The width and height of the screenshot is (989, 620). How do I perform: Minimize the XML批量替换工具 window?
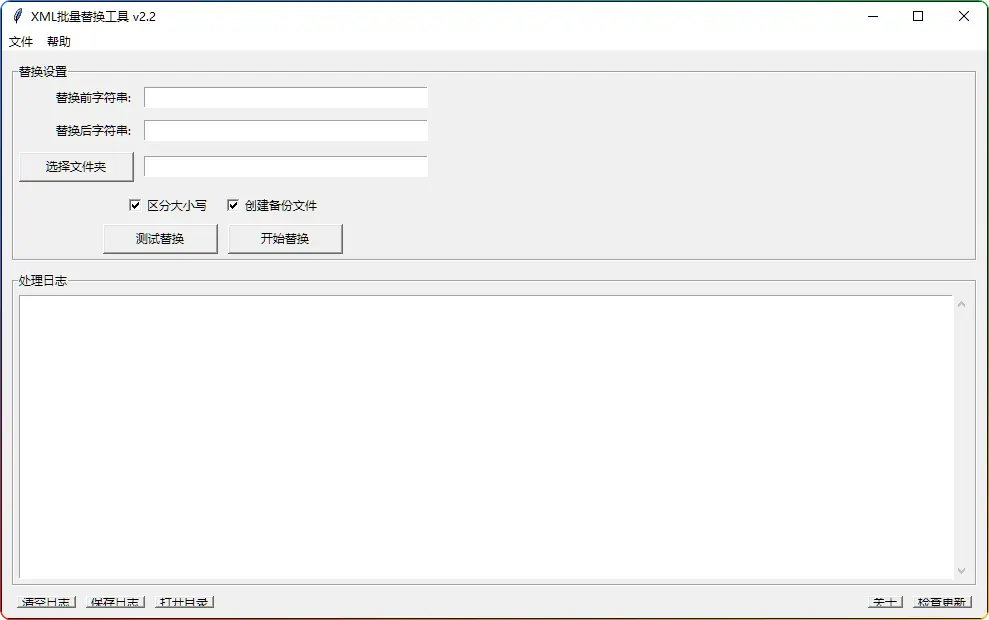coord(873,16)
